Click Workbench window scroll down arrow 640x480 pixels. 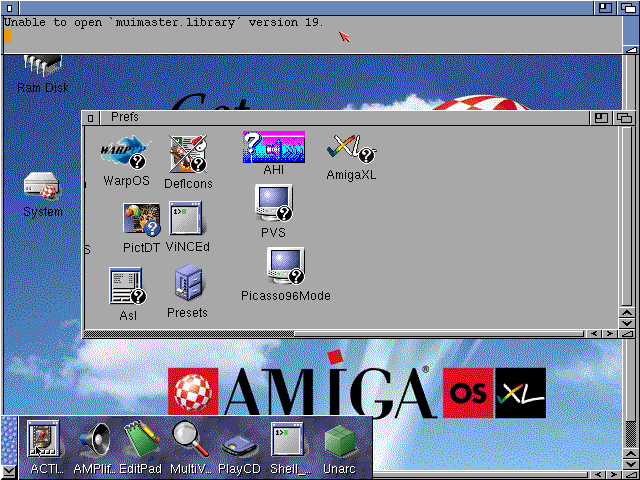click(x=631, y=464)
